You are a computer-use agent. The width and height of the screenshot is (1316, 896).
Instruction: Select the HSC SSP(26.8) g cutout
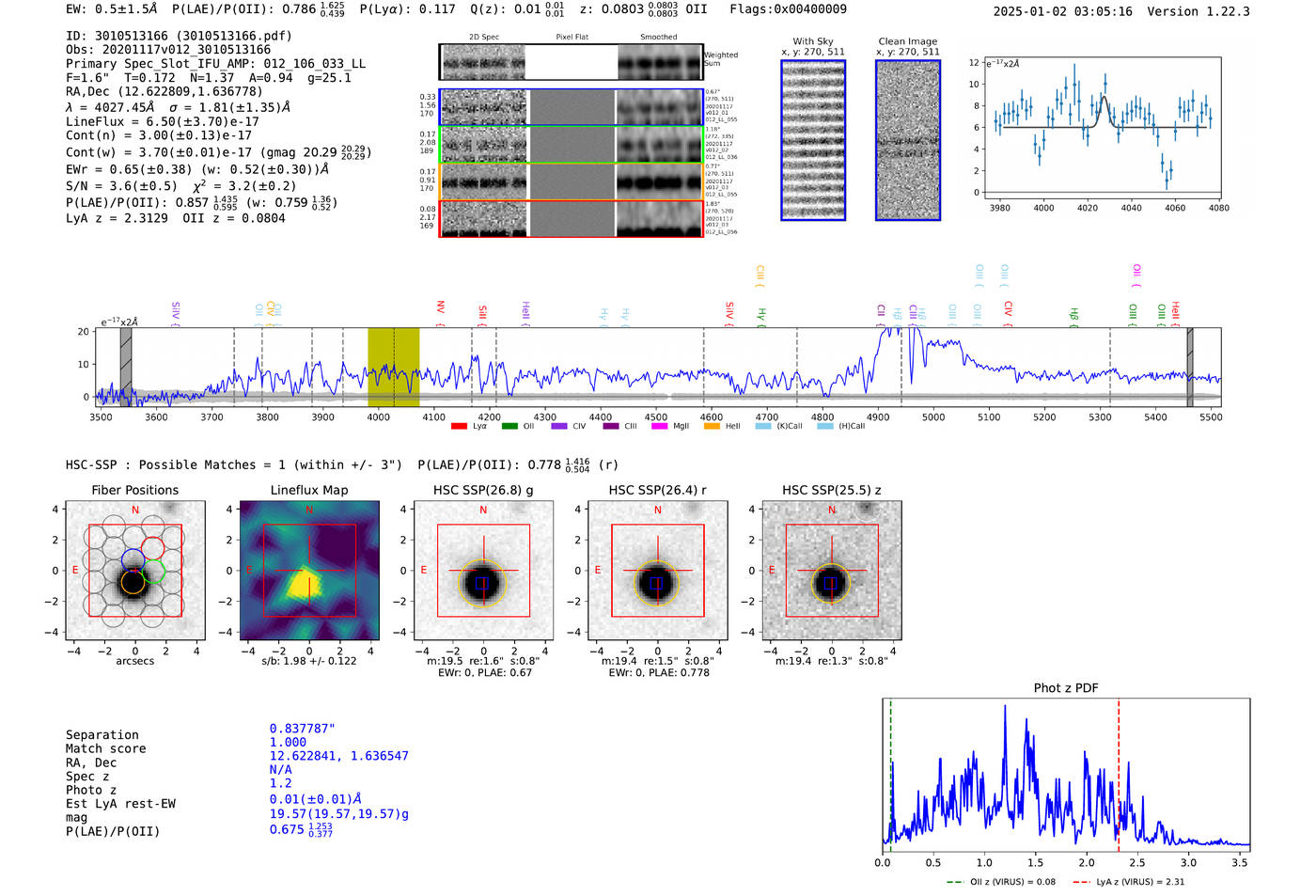(x=483, y=571)
